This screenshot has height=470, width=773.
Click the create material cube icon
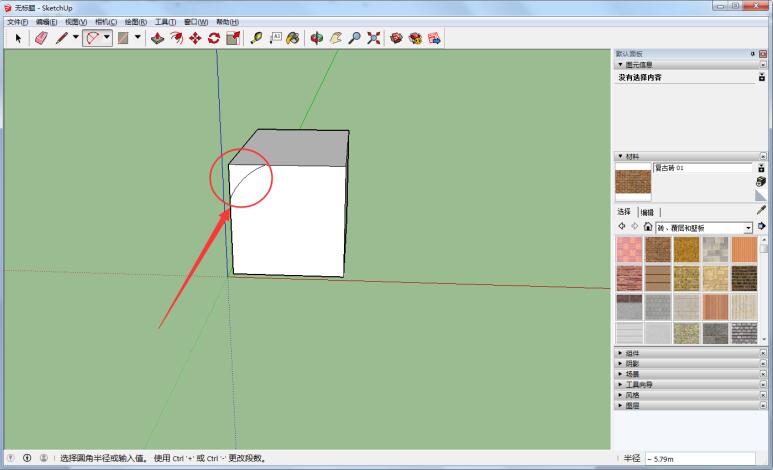point(761,181)
